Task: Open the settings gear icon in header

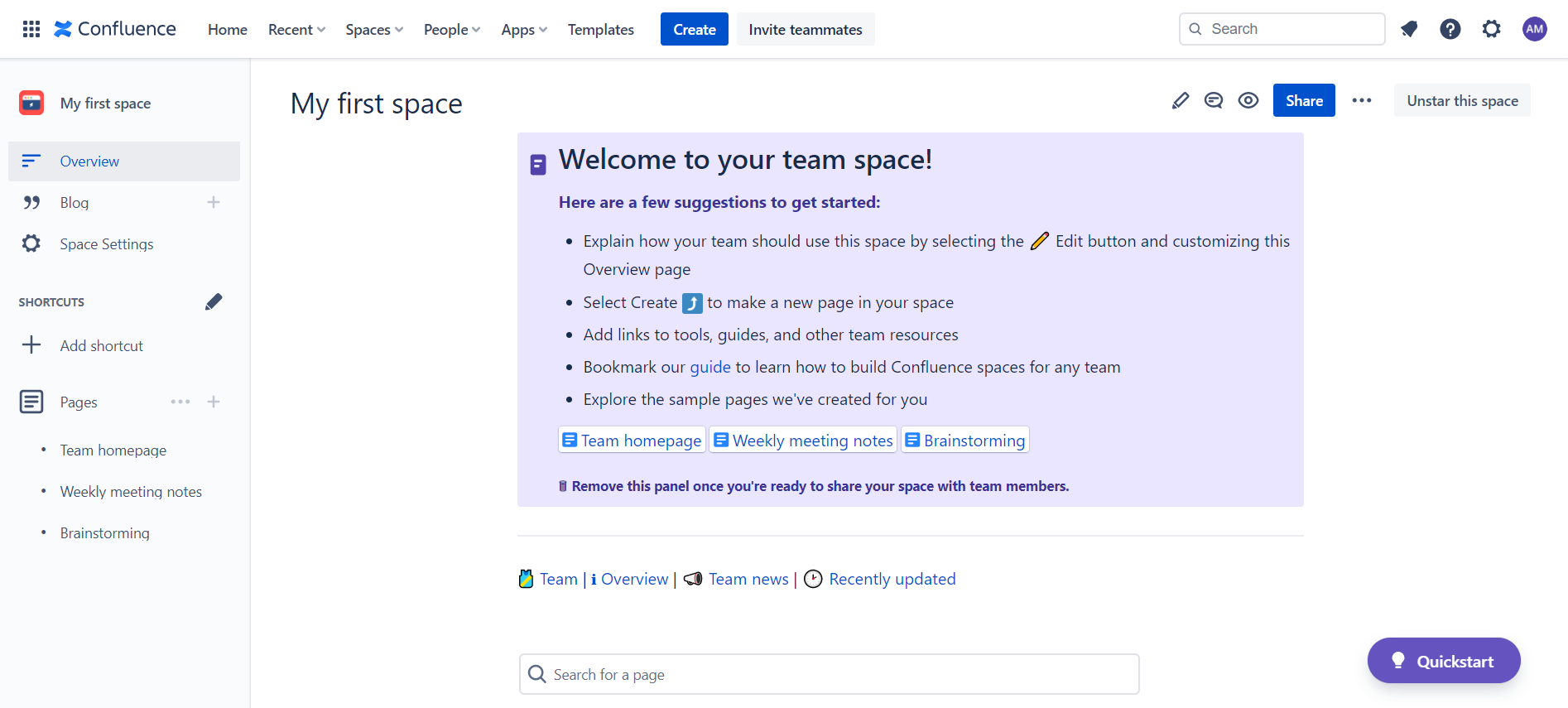Action: point(1491,29)
